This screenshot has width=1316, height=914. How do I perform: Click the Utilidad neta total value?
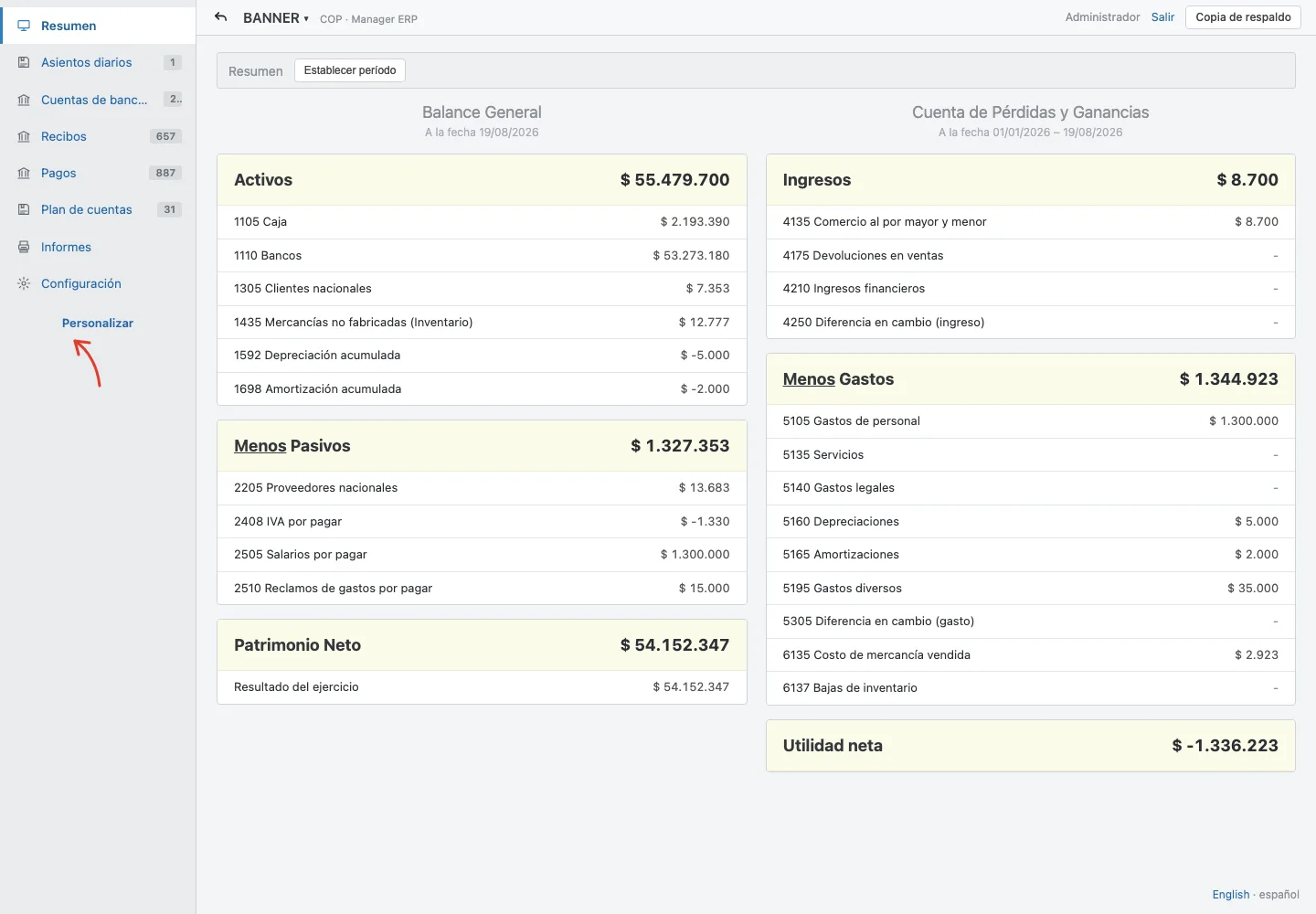(x=1225, y=746)
